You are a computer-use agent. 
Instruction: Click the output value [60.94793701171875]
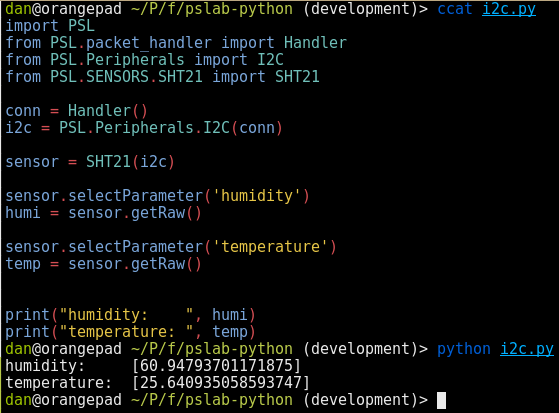tap(216, 366)
